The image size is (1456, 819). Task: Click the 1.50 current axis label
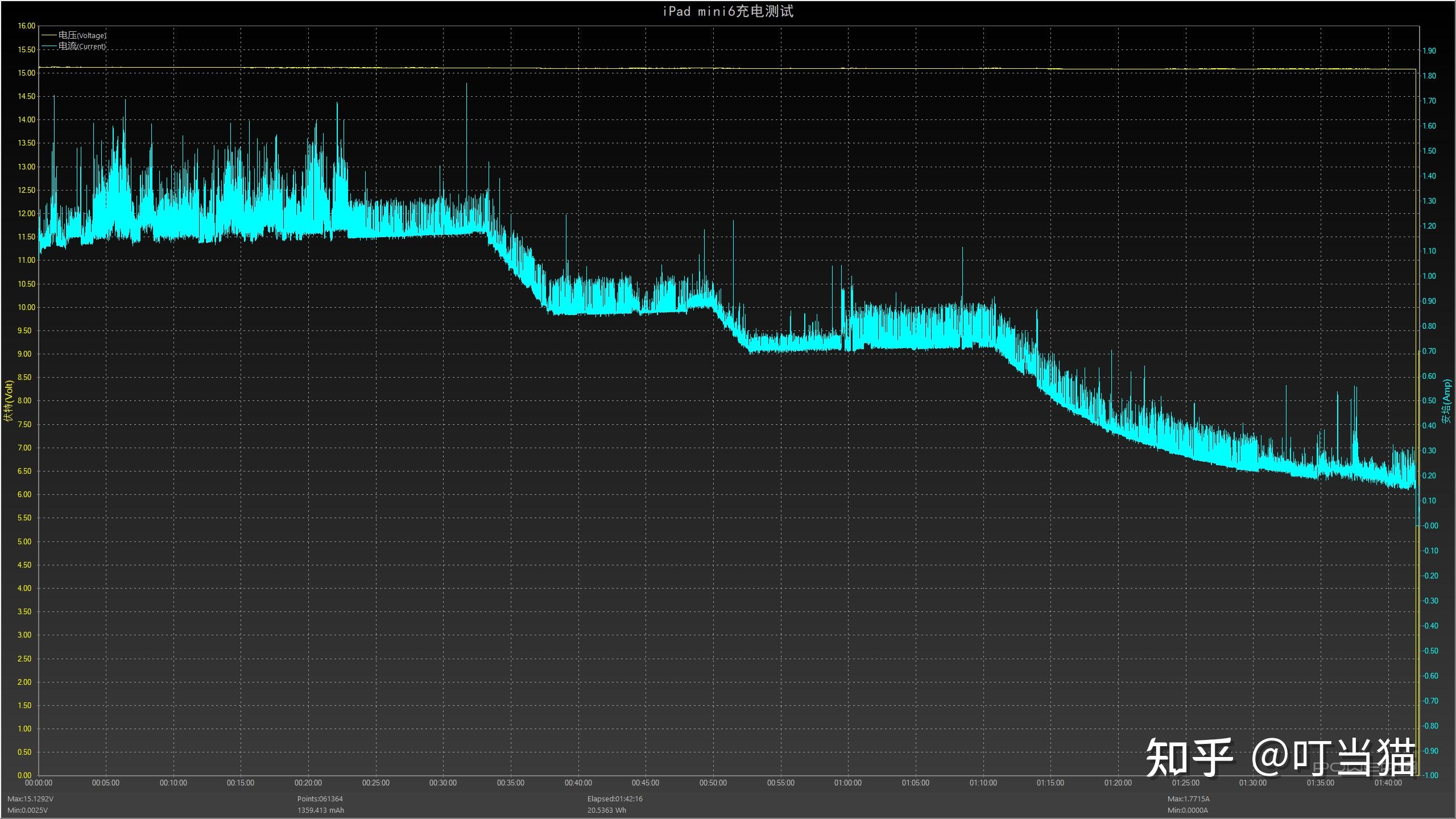(1429, 151)
